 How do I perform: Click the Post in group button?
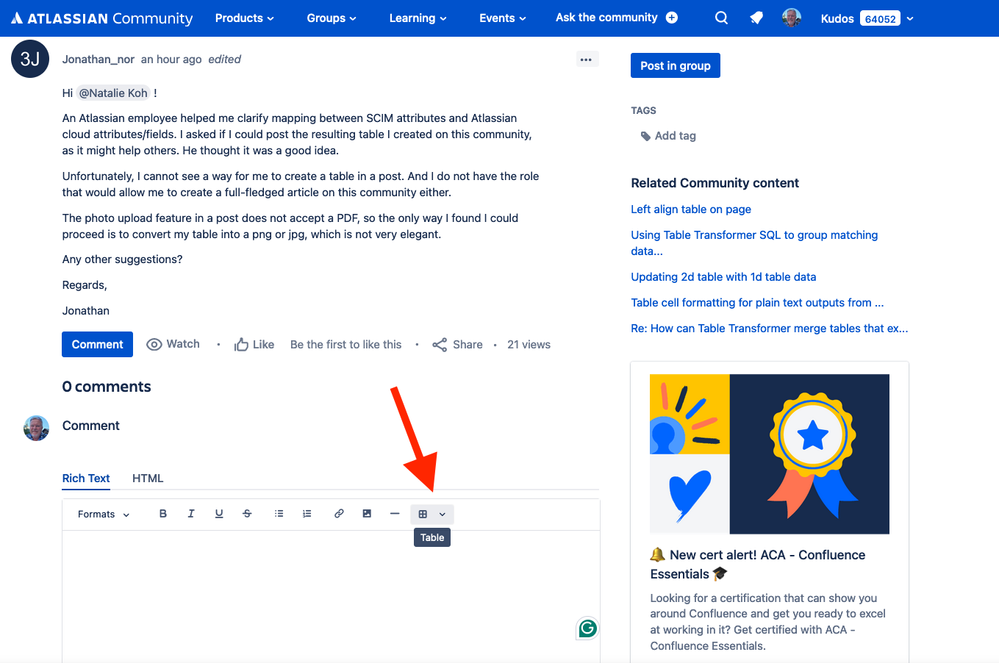click(x=675, y=66)
